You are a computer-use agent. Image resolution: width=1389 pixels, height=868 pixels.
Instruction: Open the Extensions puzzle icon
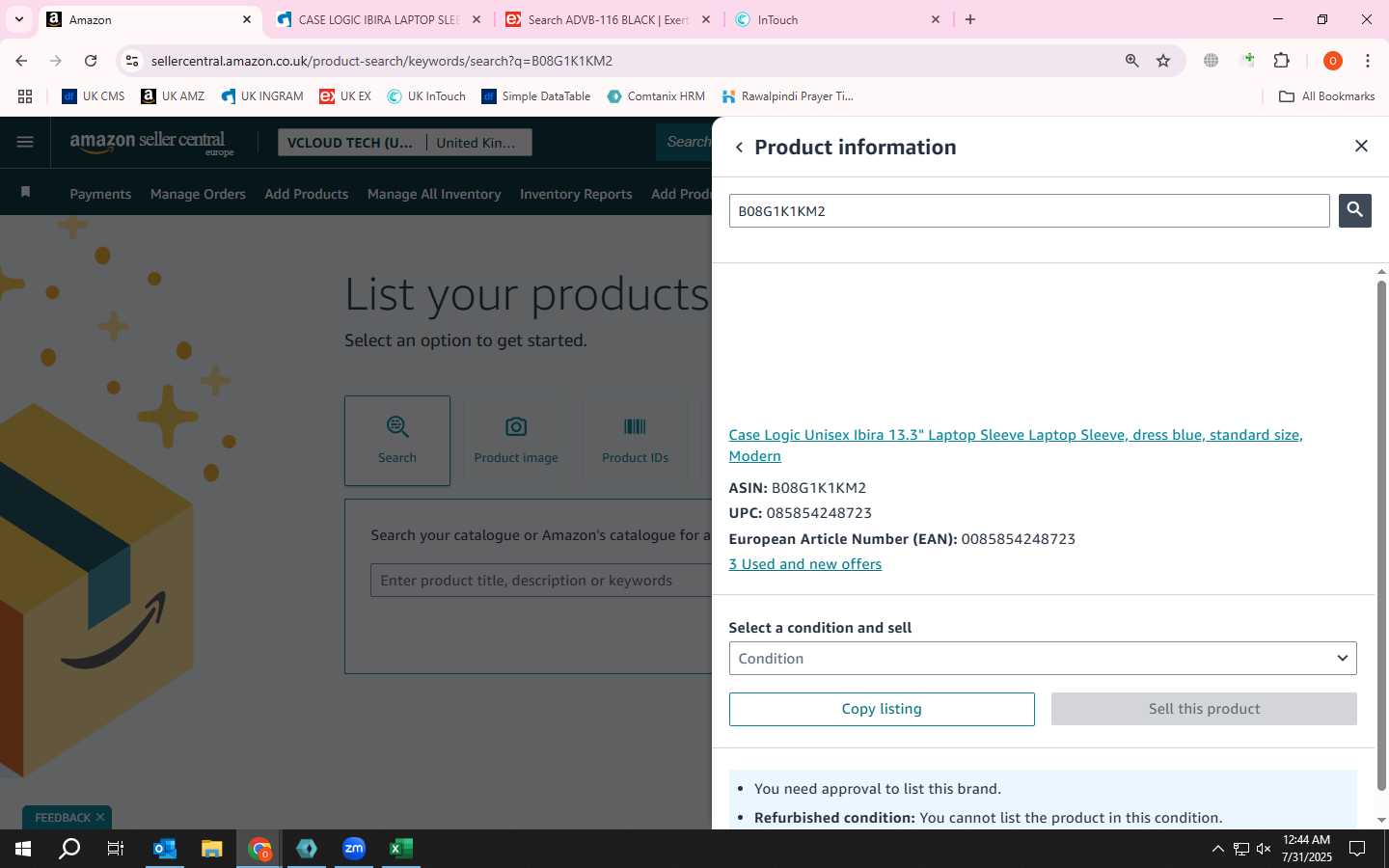coord(1281,61)
